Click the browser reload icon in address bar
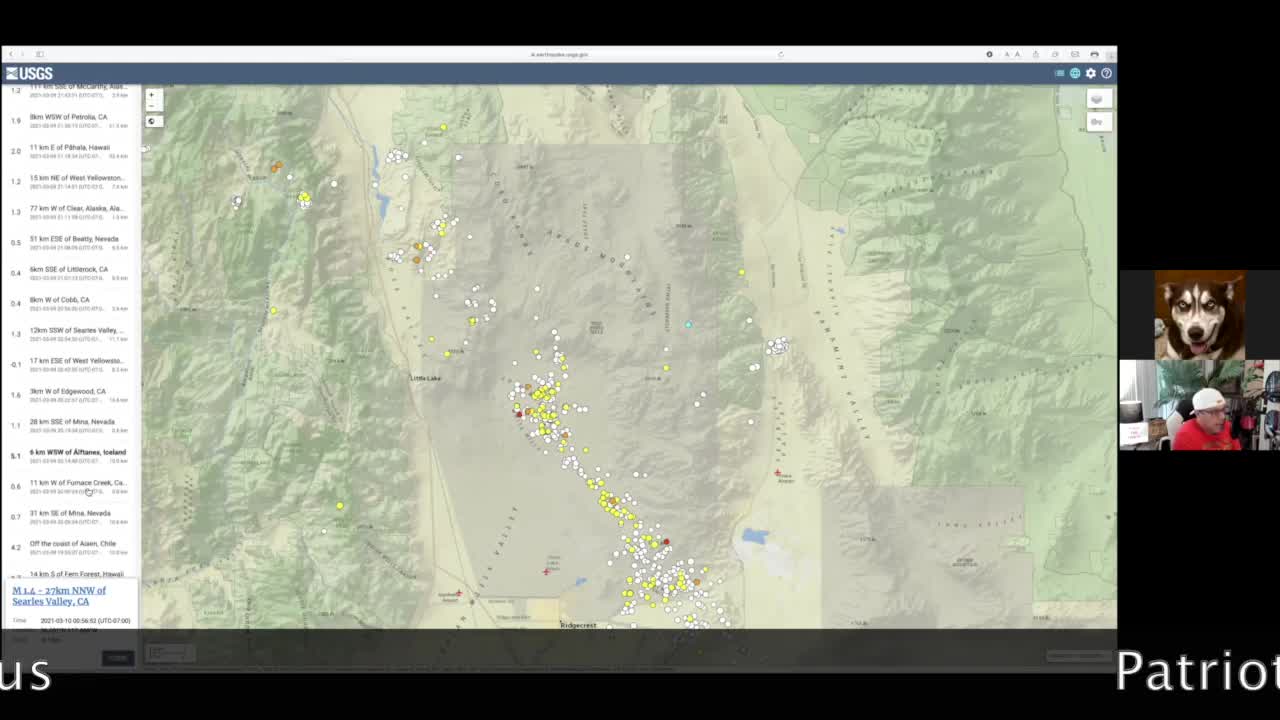Screen dimensions: 1280x720 coord(781,54)
